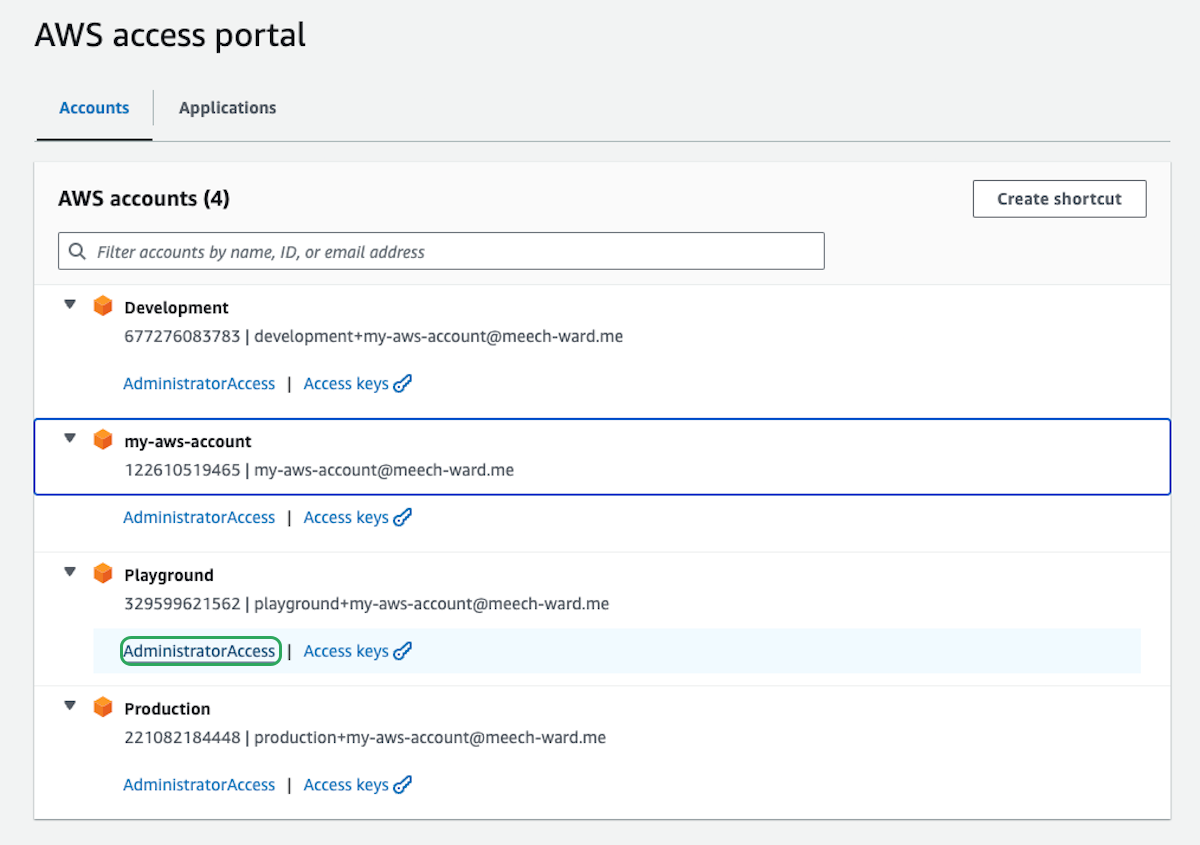Click the search magnifier icon in filter box
Viewport: 1200px width, 845px height.
pos(78,252)
